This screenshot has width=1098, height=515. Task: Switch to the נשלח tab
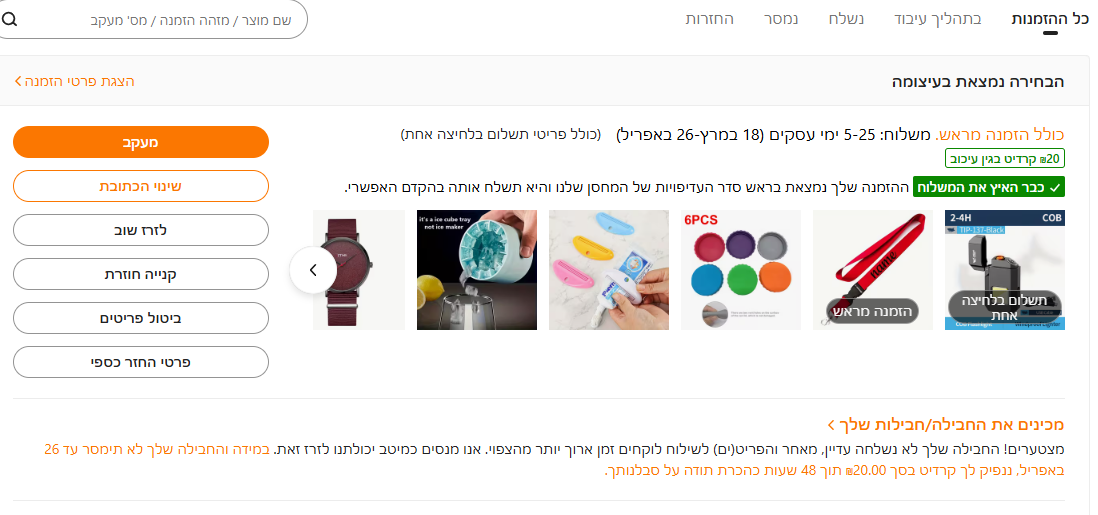pyautogui.click(x=847, y=19)
